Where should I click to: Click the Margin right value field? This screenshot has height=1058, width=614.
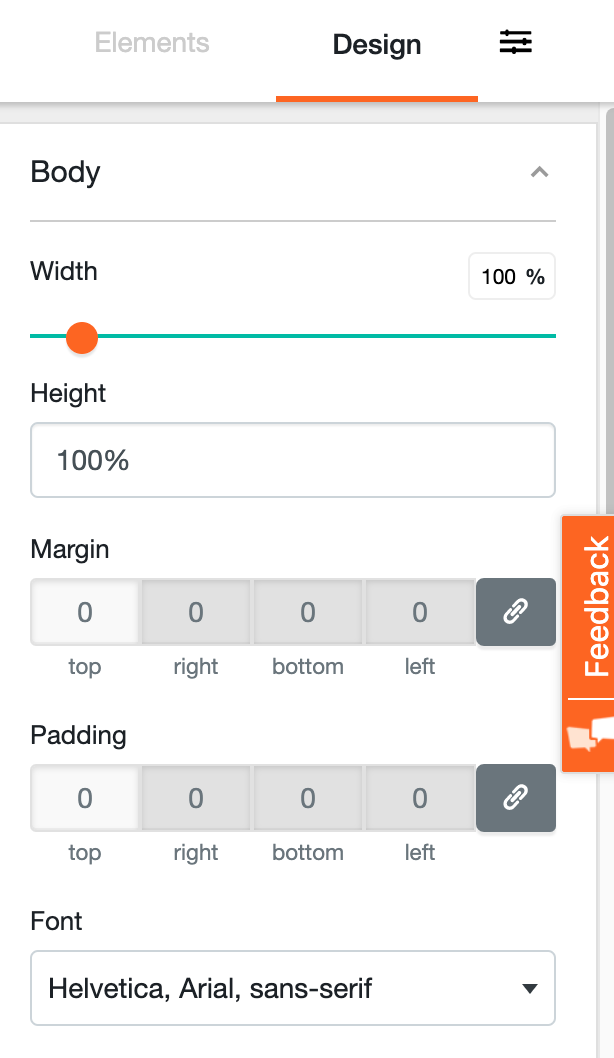click(196, 612)
